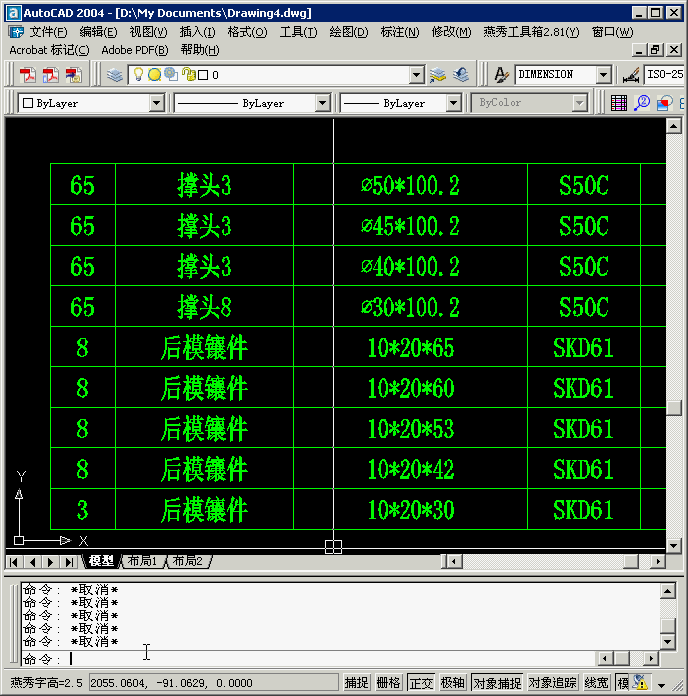Screen dimensions: 688x696
Task: Click the 模 model/paper status button
Action: tap(622, 683)
